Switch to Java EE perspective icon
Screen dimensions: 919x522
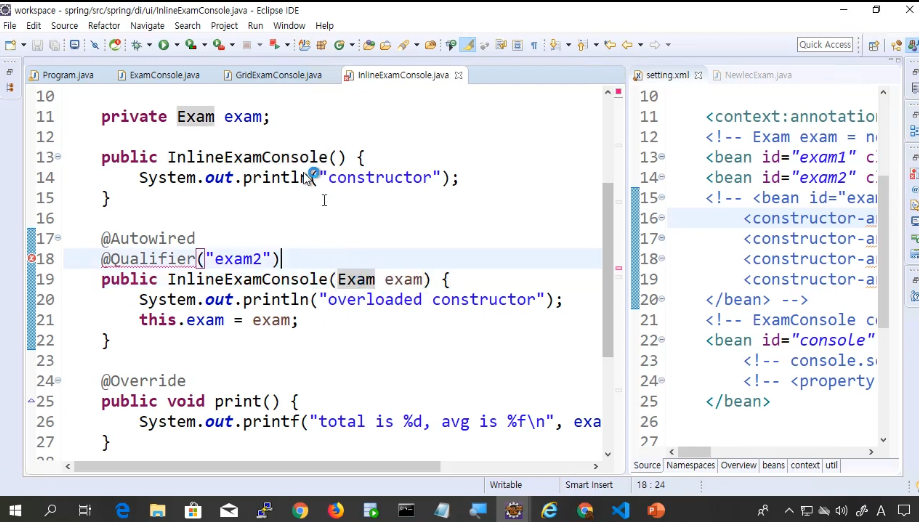[x=896, y=45]
